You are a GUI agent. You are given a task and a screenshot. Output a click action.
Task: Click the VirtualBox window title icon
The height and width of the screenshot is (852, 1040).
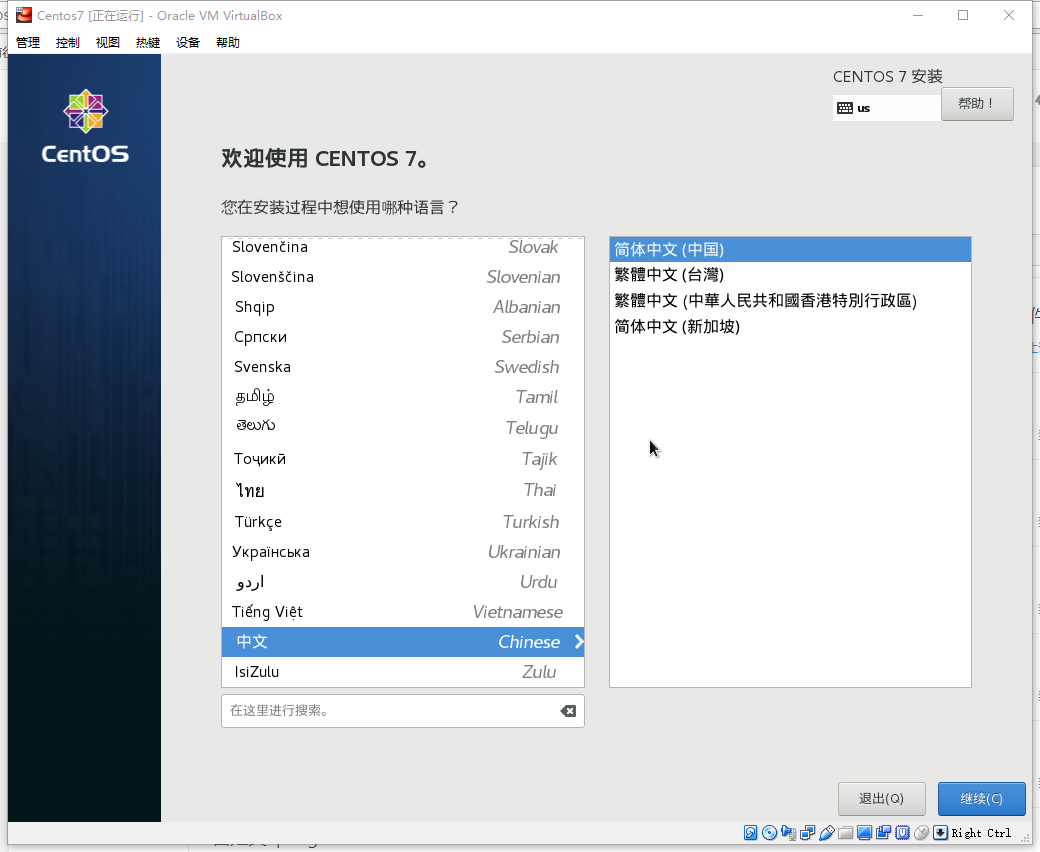click(24, 15)
